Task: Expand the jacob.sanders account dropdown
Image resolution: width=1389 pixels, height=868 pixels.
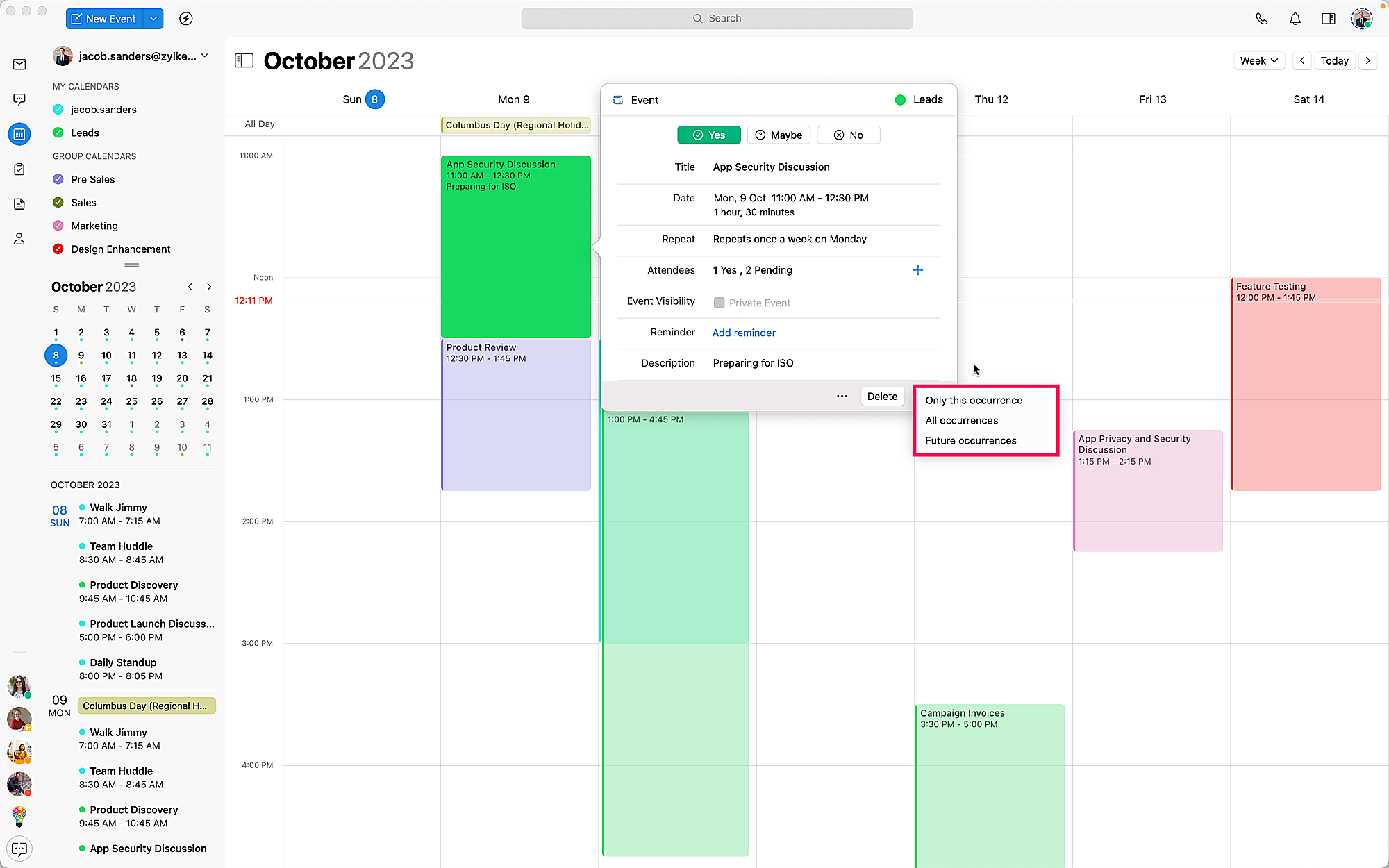Action: 205,56
